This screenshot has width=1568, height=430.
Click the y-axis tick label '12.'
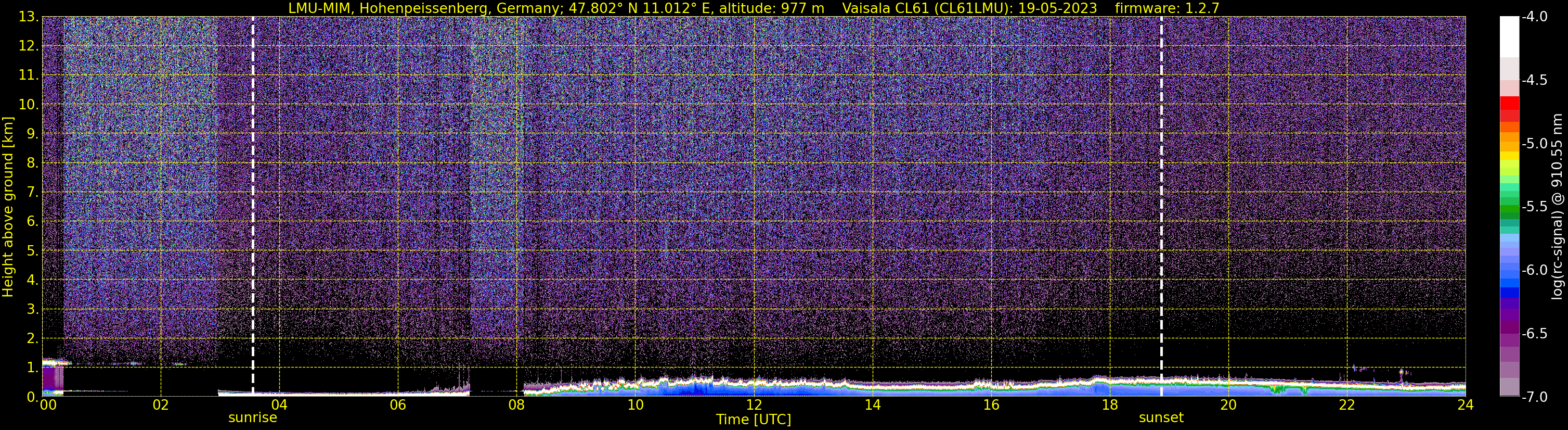click(29, 46)
